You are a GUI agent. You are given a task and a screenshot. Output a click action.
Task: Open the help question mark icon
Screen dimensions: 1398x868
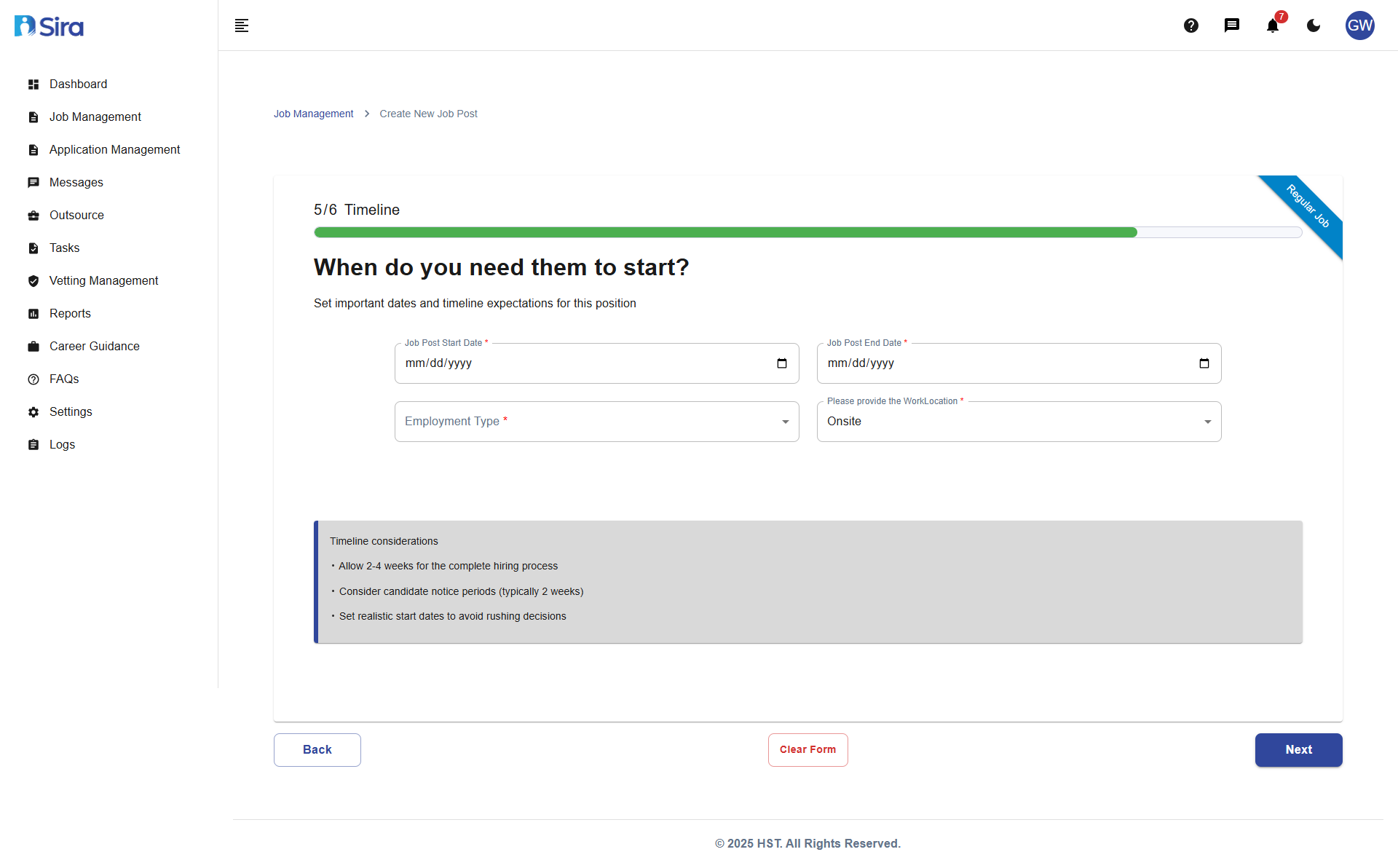[x=1191, y=25]
